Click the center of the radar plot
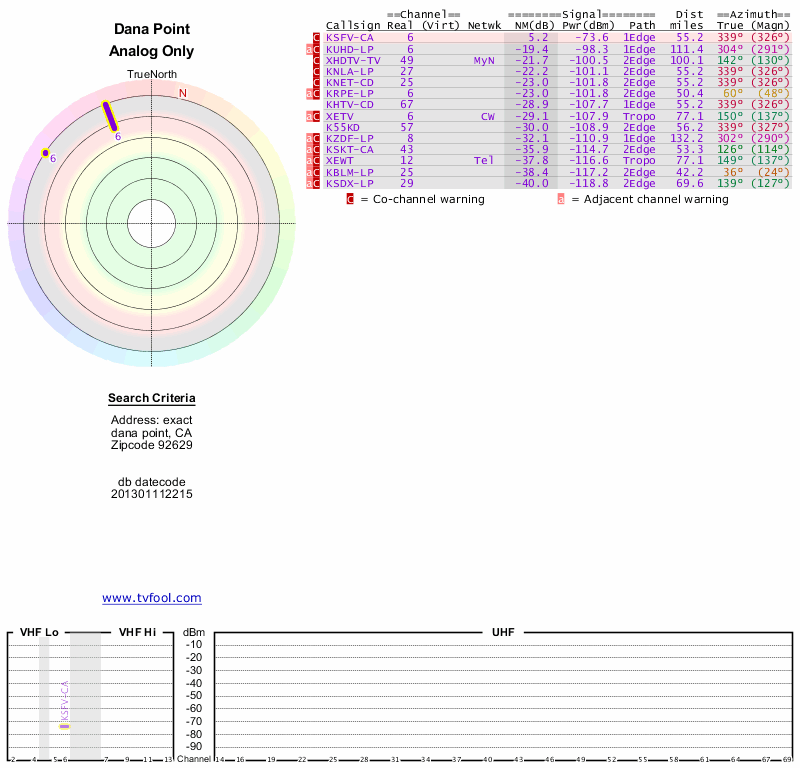Image resolution: width=800 pixels, height=768 pixels. [152, 222]
